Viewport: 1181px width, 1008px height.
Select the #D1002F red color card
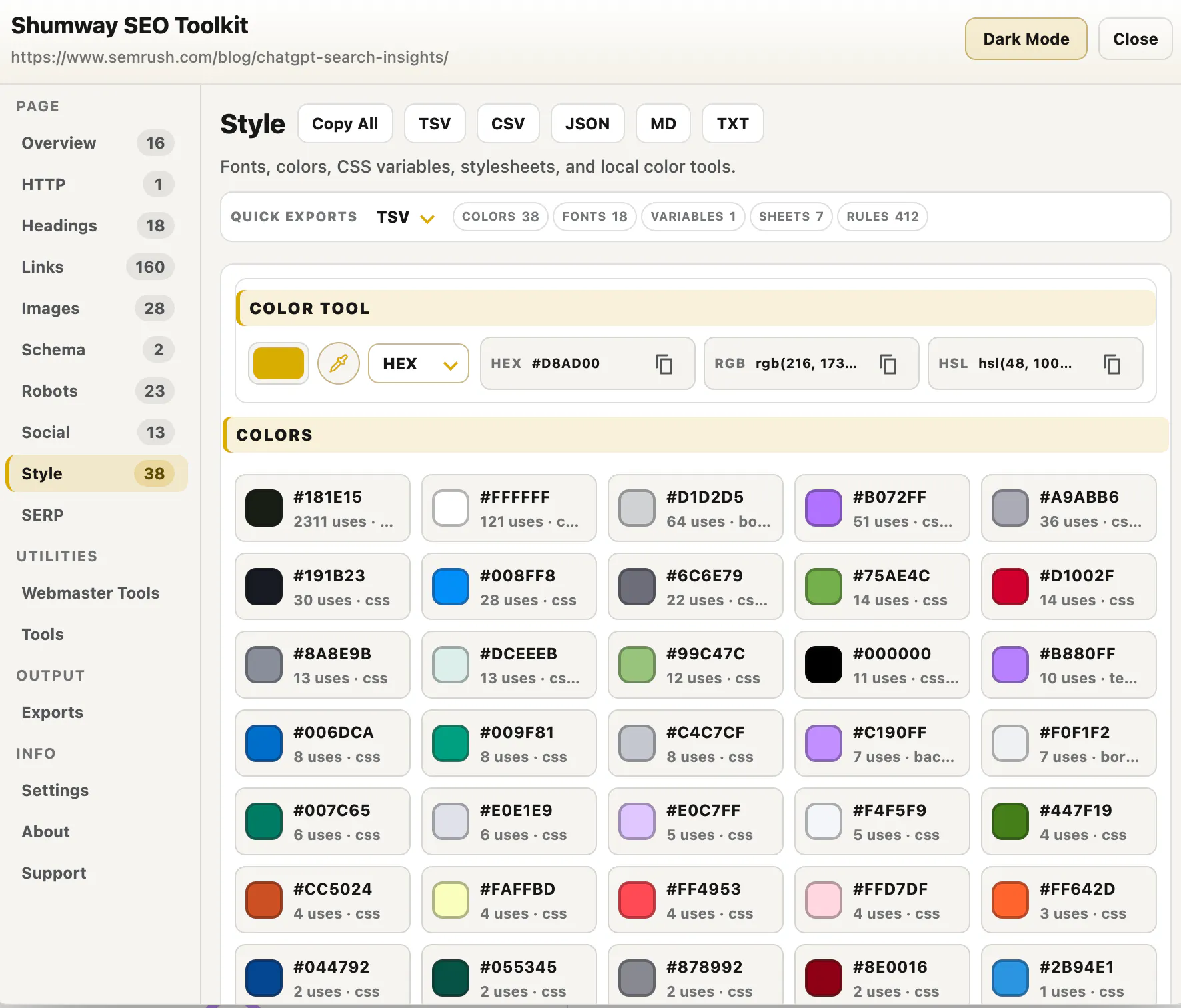click(1069, 587)
